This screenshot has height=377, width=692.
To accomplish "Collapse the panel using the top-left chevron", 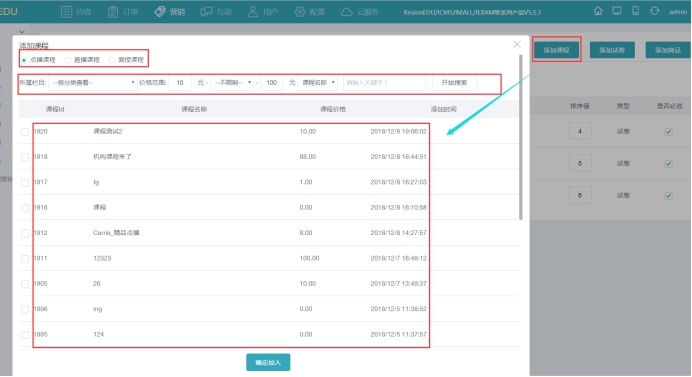I will [22, 32].
